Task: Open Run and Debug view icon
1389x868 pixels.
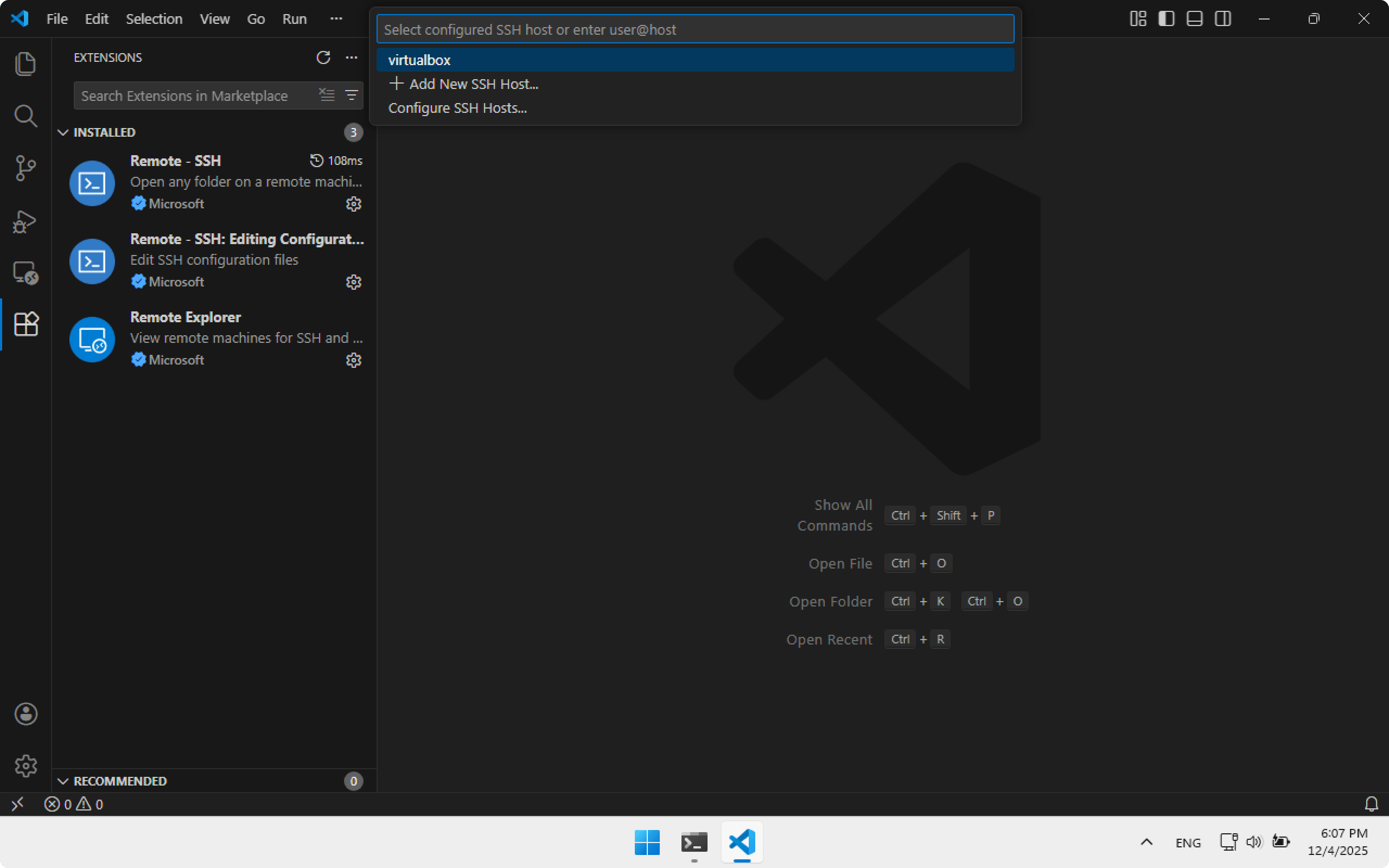Action: pyautogui.click(x=26, y=221)
